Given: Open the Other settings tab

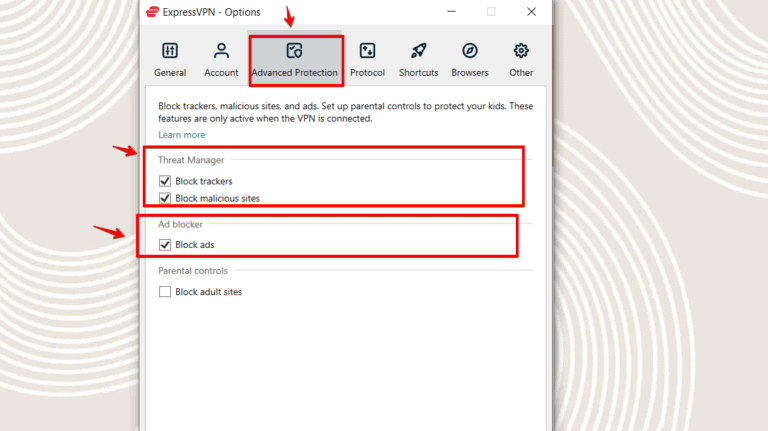Looking at the screenshot, I should coord(521,60).
